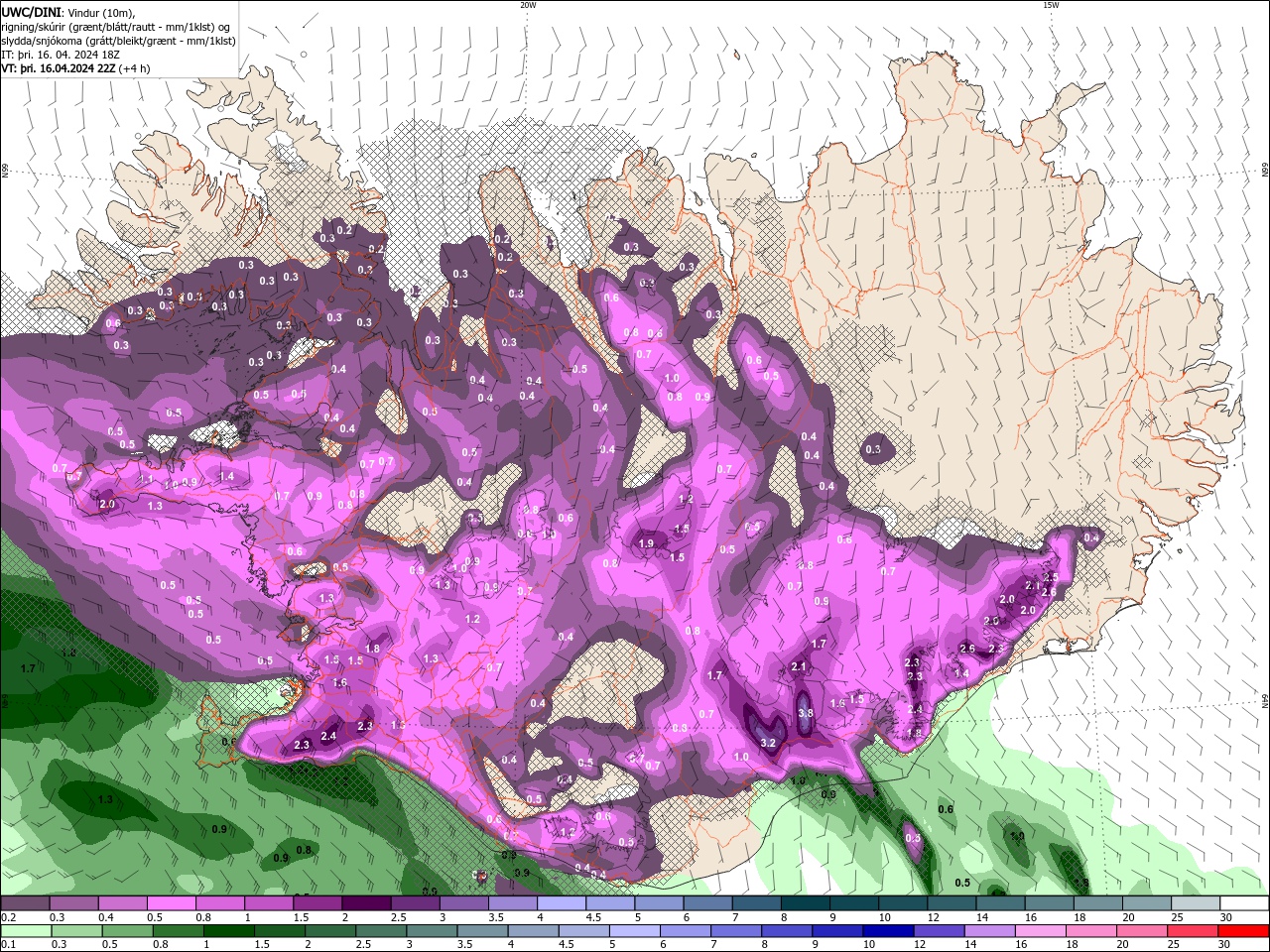
Task: Pick the white snow swatch before the 30 label
Action: [1244, 902]
